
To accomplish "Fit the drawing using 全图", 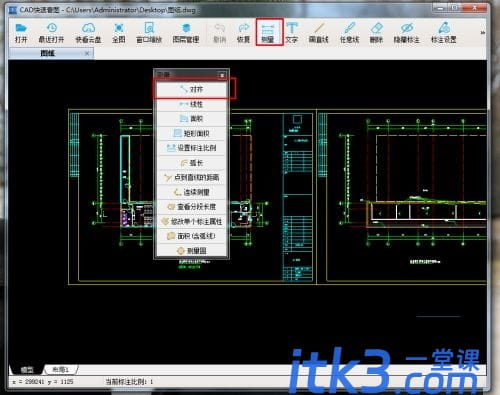I will pyautogui.click(x=119, y=33).
